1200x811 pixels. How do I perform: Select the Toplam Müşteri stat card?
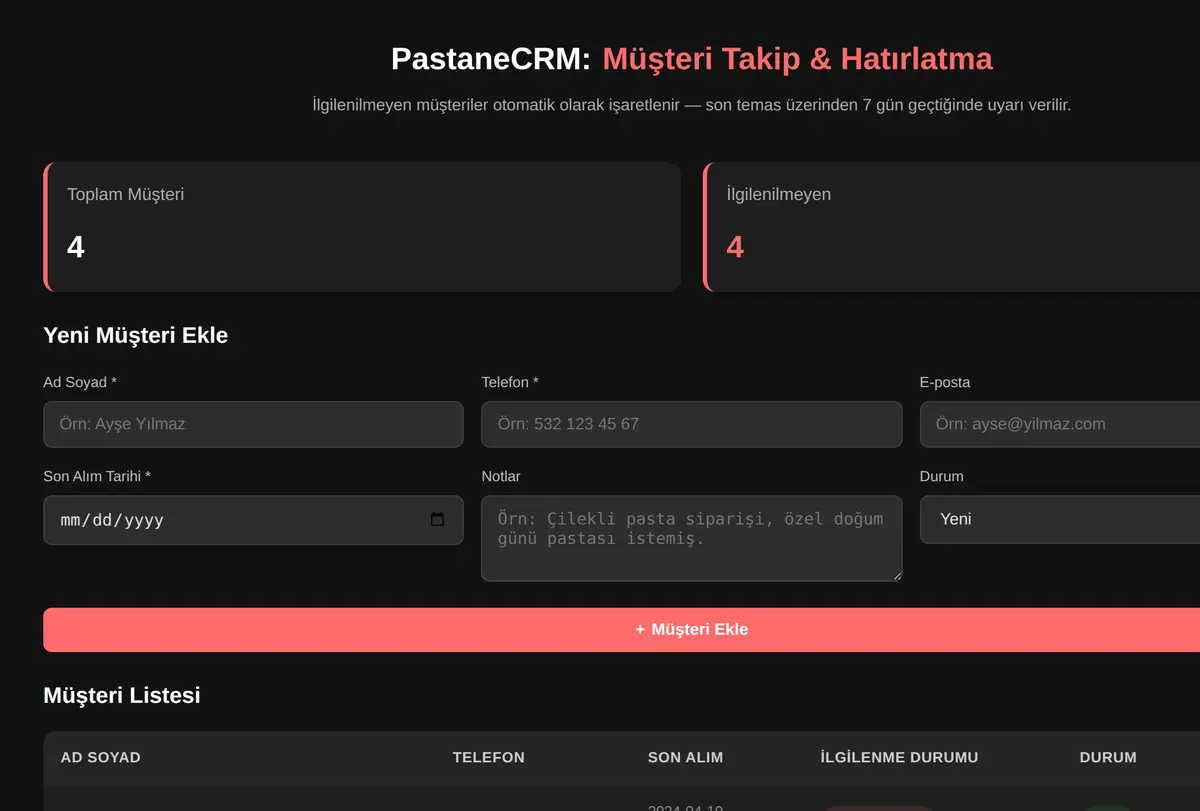click(362, 227)
